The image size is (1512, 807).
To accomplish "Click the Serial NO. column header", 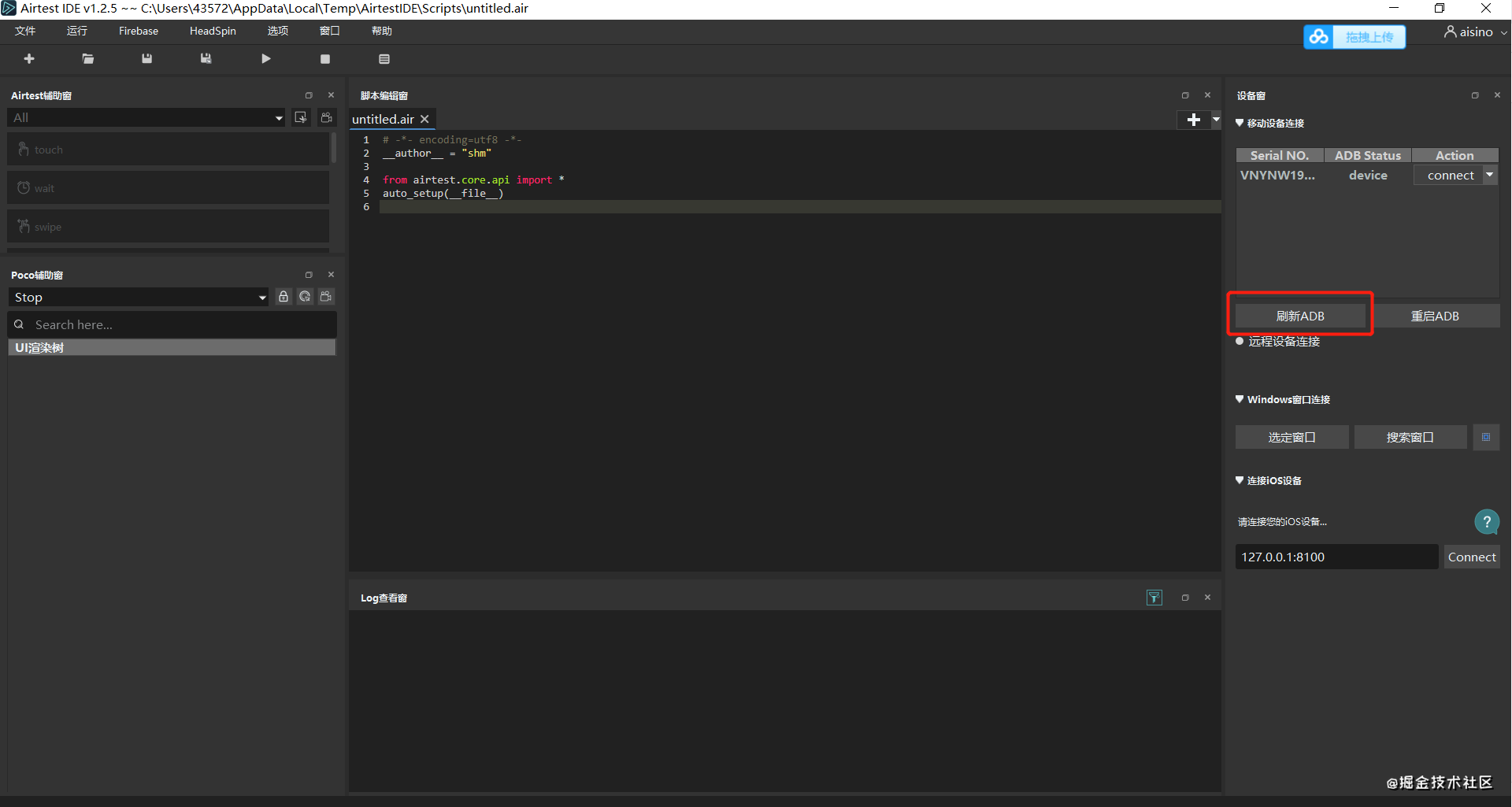I will (x=1280, y=155).
